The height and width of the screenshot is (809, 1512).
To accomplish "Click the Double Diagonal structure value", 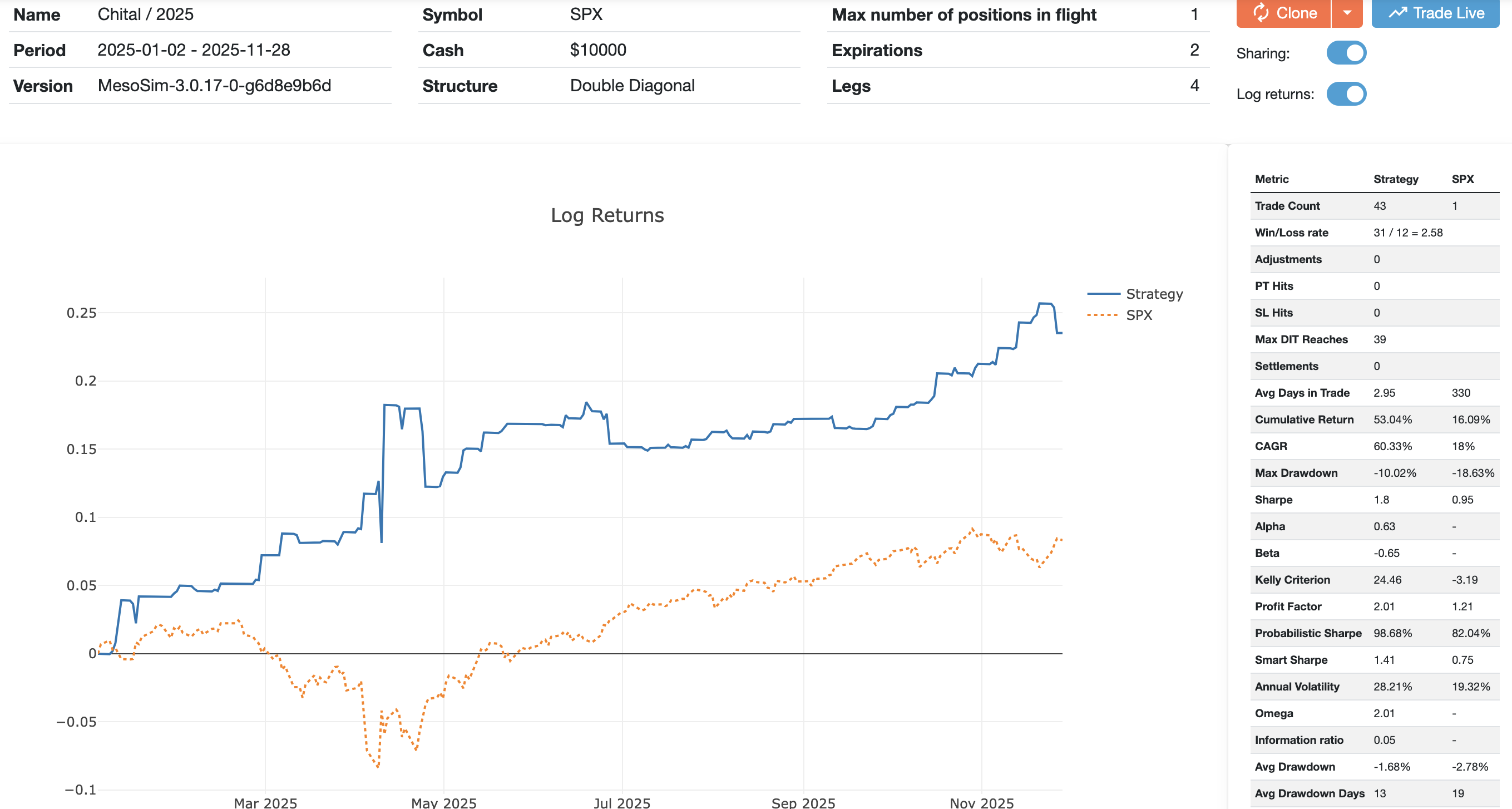I will point(632,86).
